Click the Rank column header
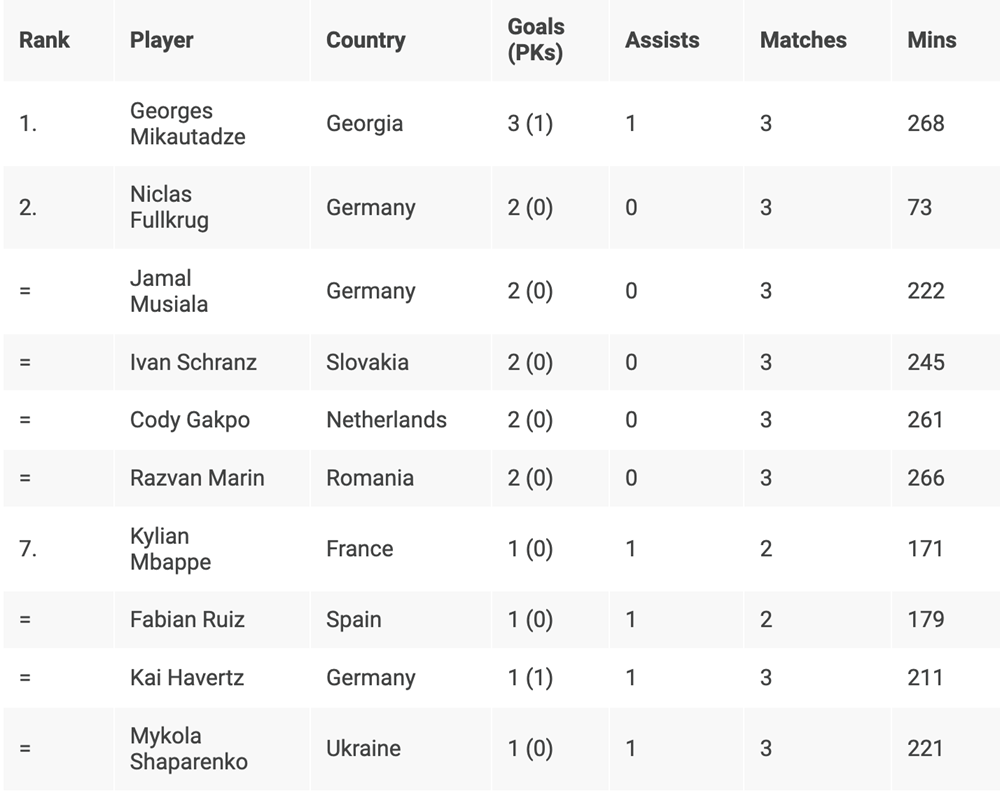 44,40
